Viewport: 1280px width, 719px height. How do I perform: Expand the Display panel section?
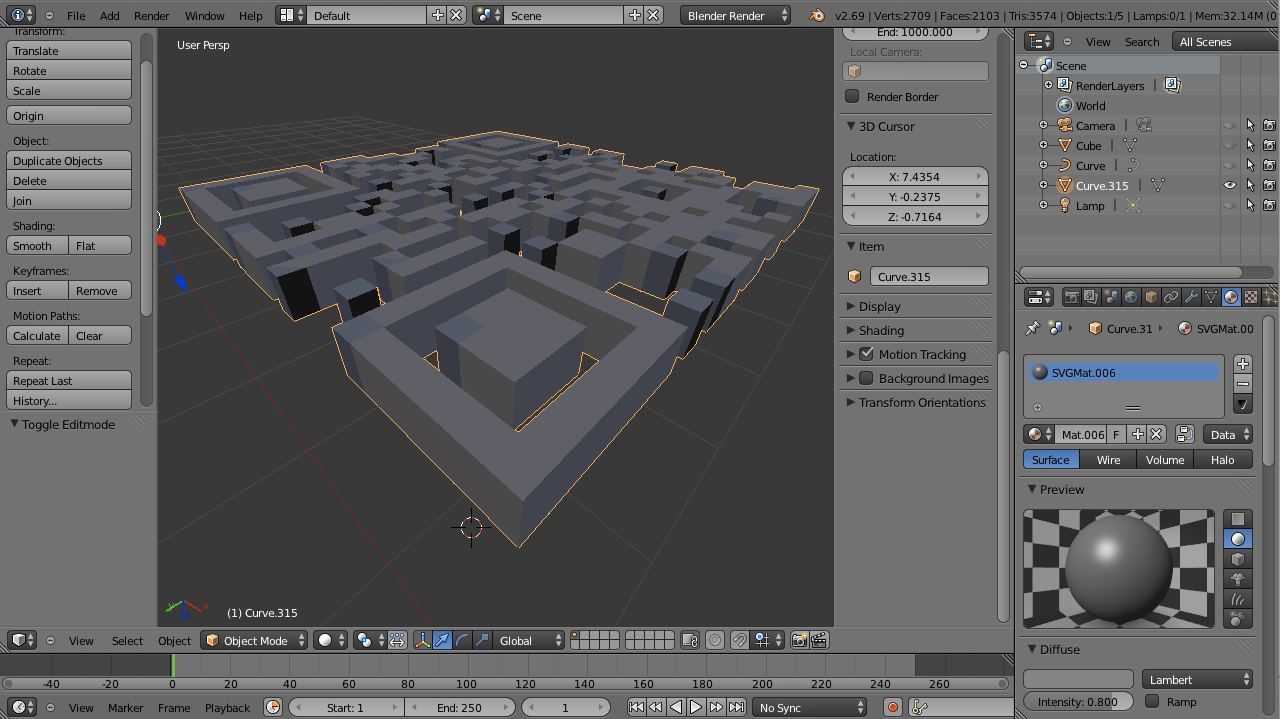tap(880, 306)
